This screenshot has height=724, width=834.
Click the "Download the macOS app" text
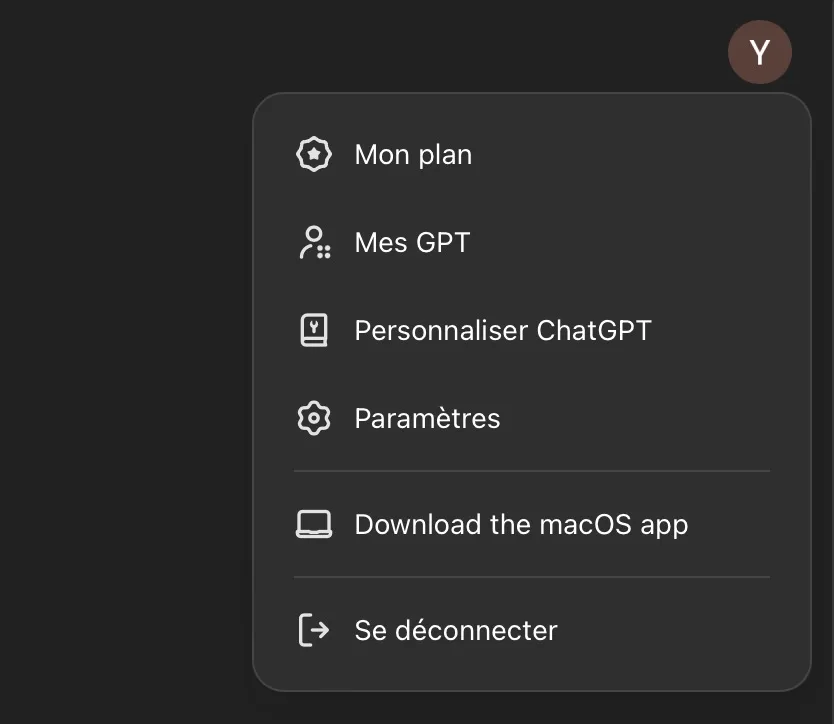click(521, 525)
